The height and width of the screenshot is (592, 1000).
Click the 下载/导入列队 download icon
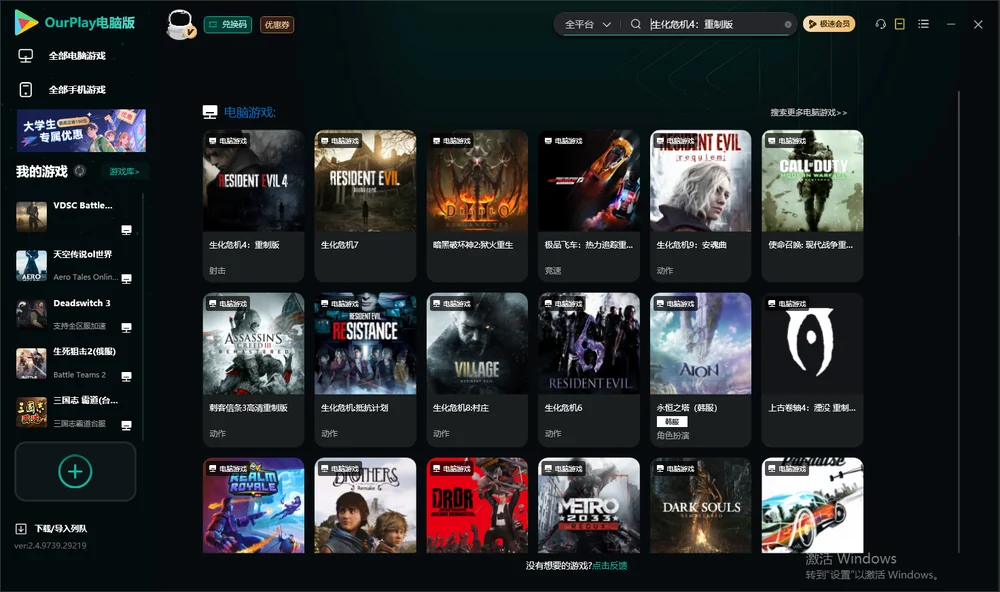[21, 528]
